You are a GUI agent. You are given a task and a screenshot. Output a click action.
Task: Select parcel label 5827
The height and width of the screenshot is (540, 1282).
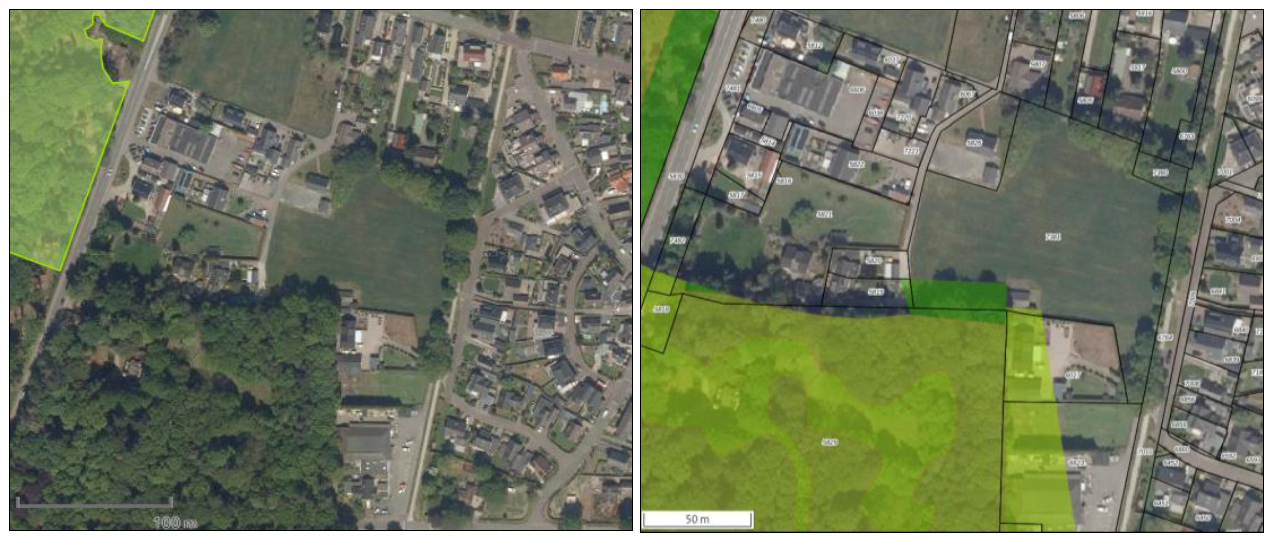(x=1073, y=375)
